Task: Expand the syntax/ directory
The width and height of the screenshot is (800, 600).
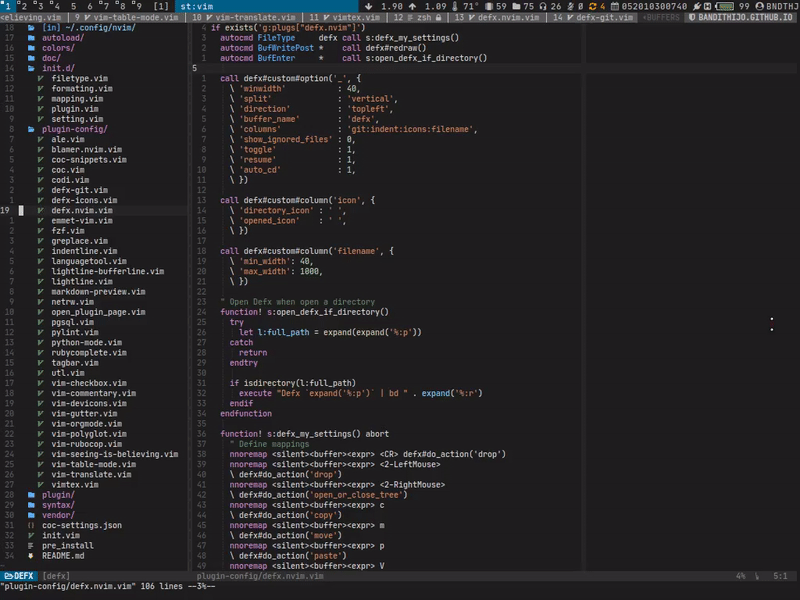Action: click(58, 505)
